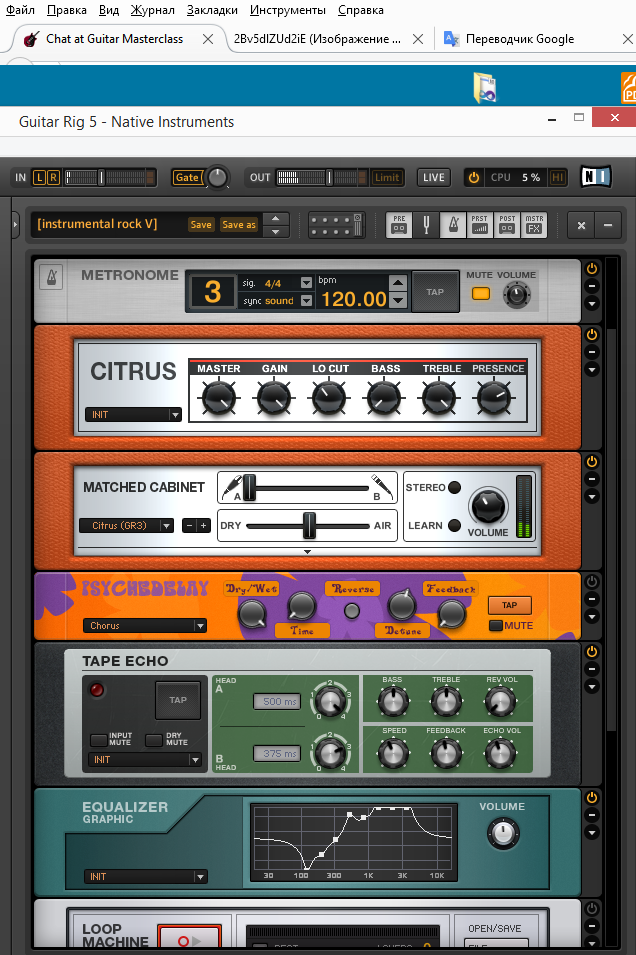Open the PRST preset volume icon
Image resolution: width=636 pixels, height=955 pixels.
click(479, 225)
